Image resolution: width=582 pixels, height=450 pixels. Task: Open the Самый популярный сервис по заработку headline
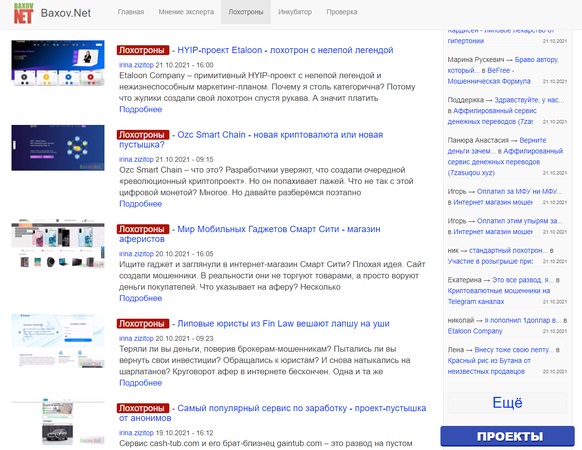click(x=272, y=413)
